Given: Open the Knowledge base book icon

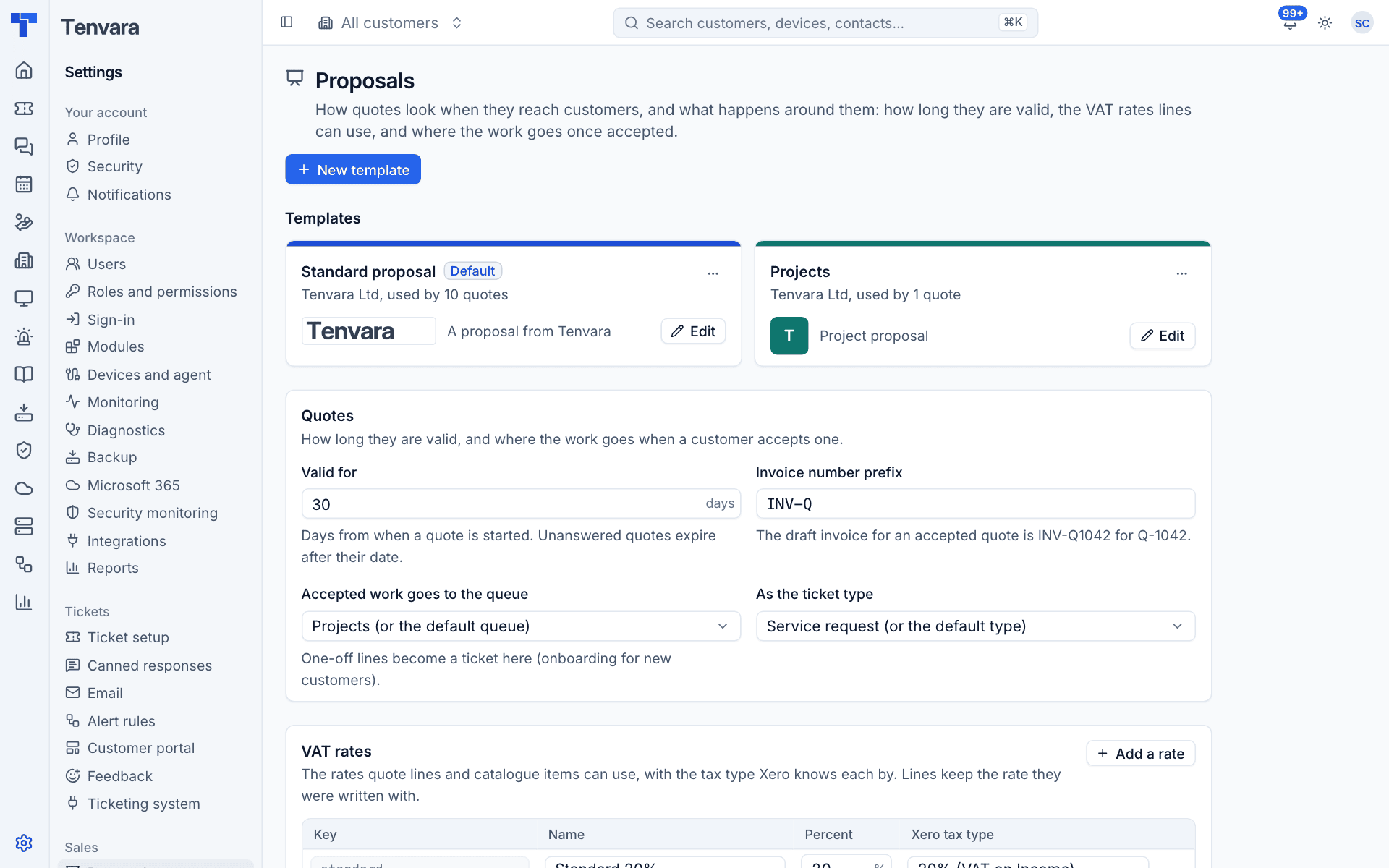Looking at the screenshot, I should point(24,374).
